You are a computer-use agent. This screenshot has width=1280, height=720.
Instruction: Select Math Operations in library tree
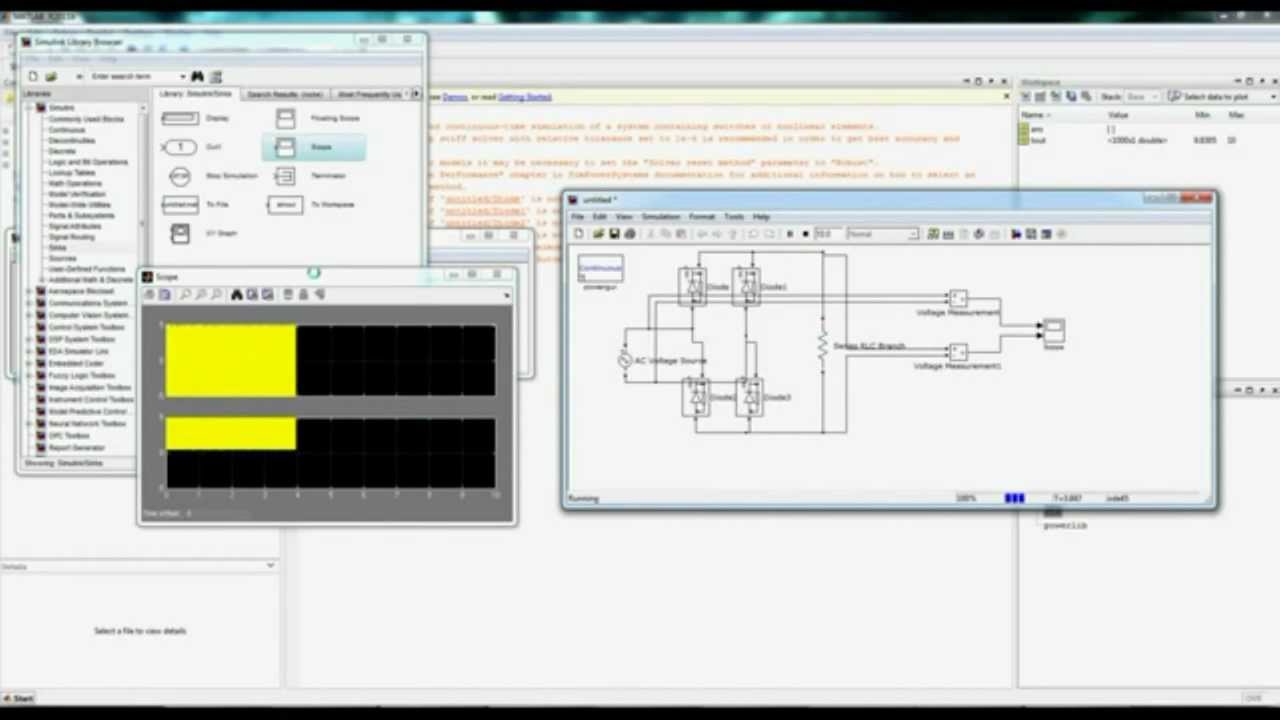tap(76, 184)
